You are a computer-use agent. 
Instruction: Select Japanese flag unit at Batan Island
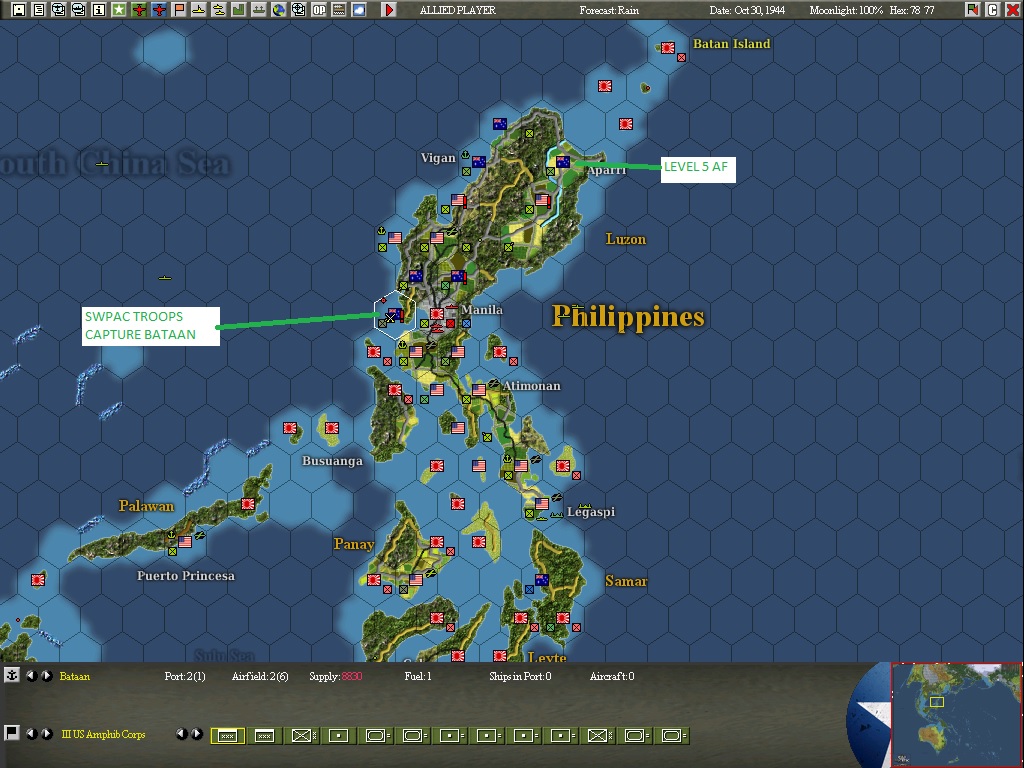point(667,47)
